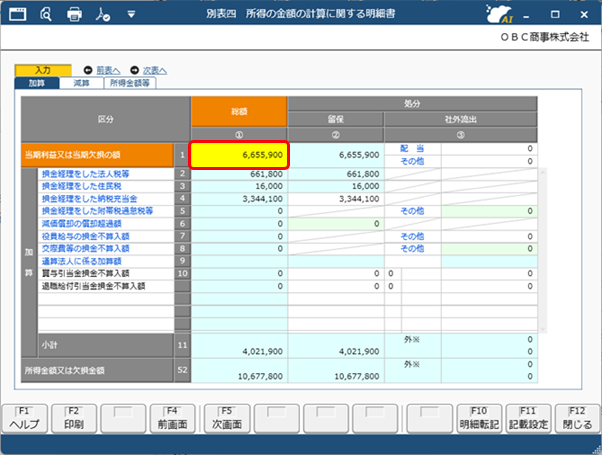Click the F1 ヘルプ button
The height and width of the screenshot is (455, 602).
coord(25,419)
